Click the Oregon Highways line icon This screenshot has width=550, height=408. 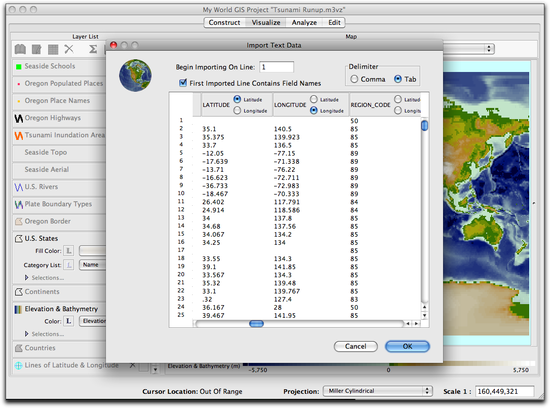pos(19,118)
